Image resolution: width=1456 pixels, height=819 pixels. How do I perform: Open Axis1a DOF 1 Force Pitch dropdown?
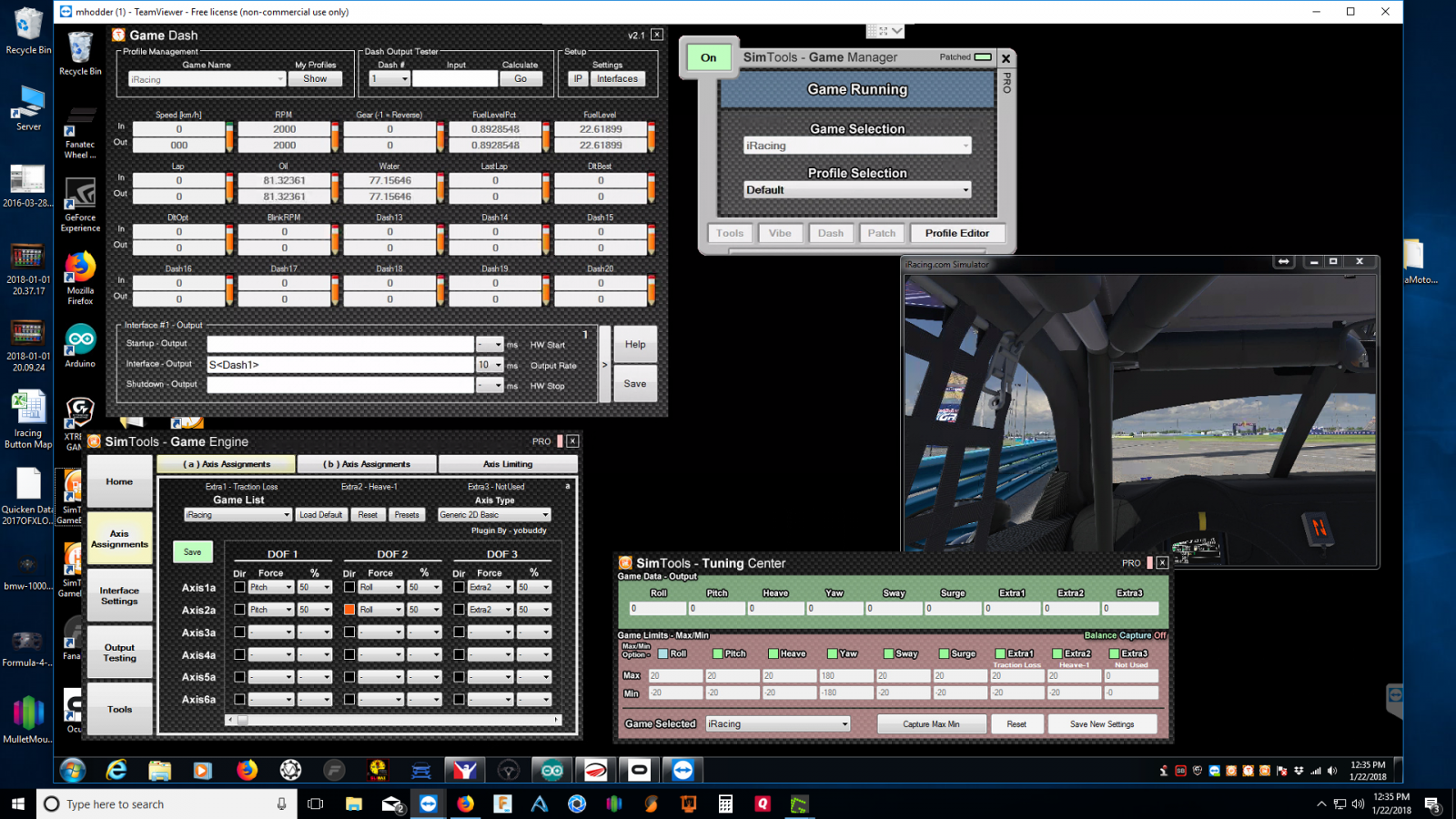pyautogui.click(x=271, y=587)
